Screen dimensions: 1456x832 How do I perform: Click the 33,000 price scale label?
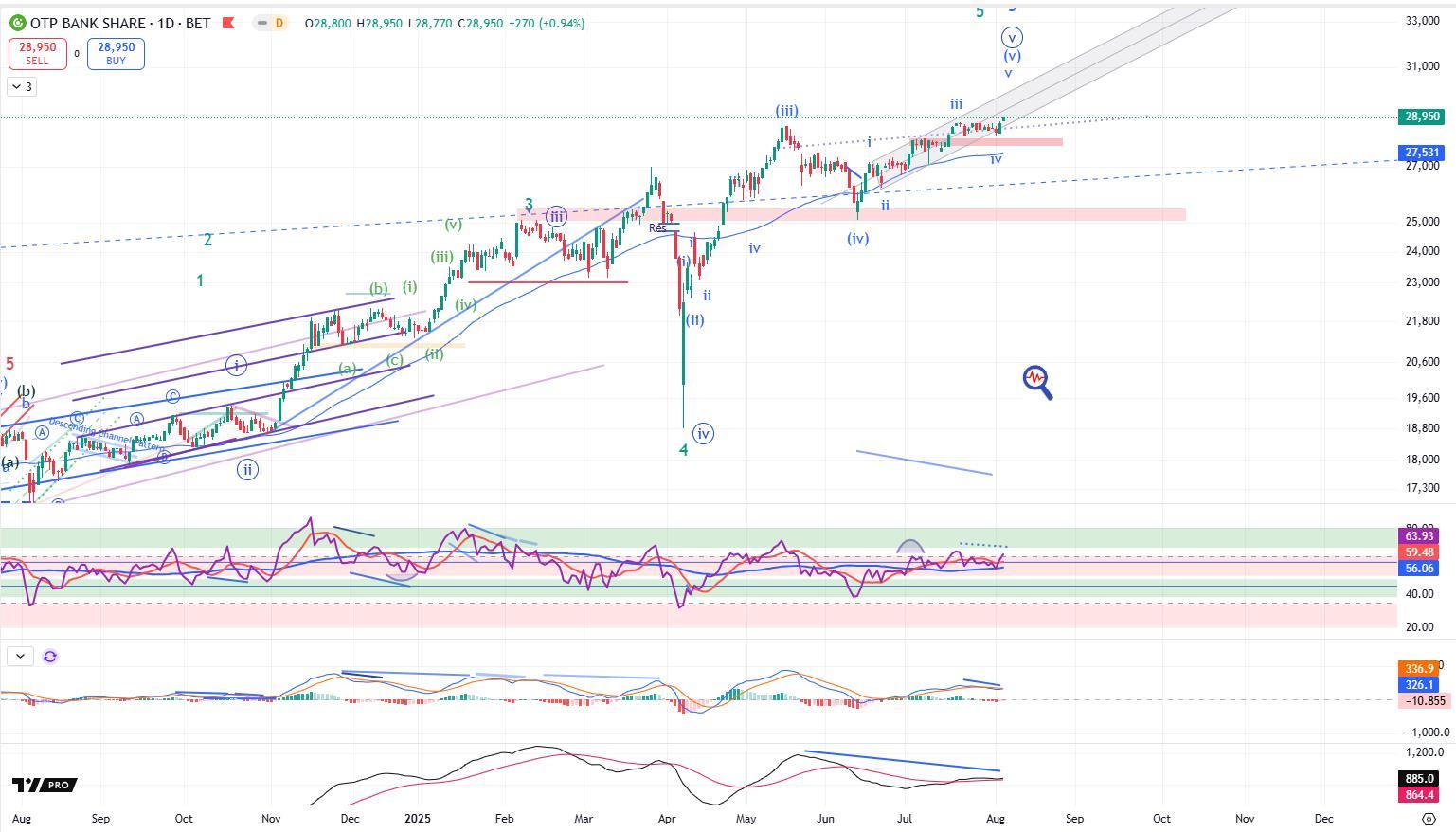click(x=1423, y=21)
